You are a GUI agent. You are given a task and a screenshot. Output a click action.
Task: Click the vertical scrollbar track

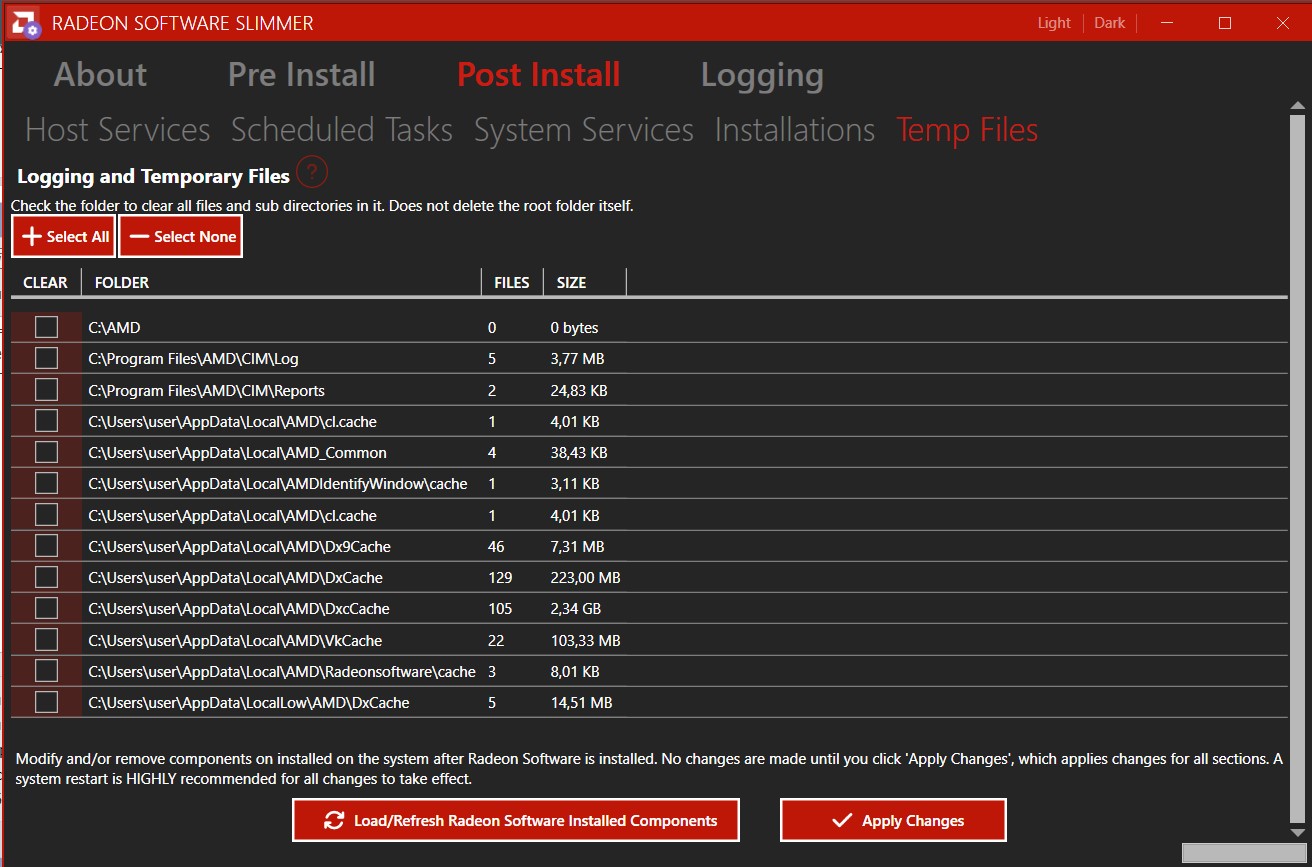(x=1297, y=470)
